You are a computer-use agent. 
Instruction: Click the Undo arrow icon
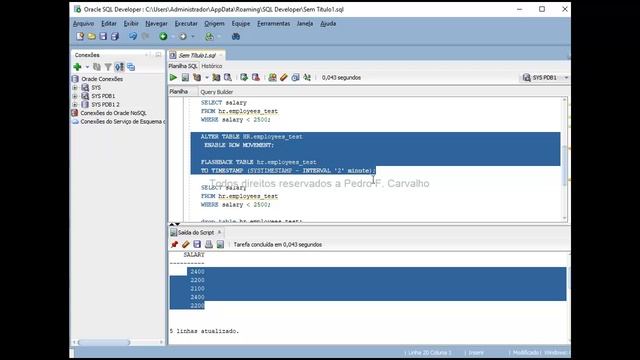tap(133, 36)
